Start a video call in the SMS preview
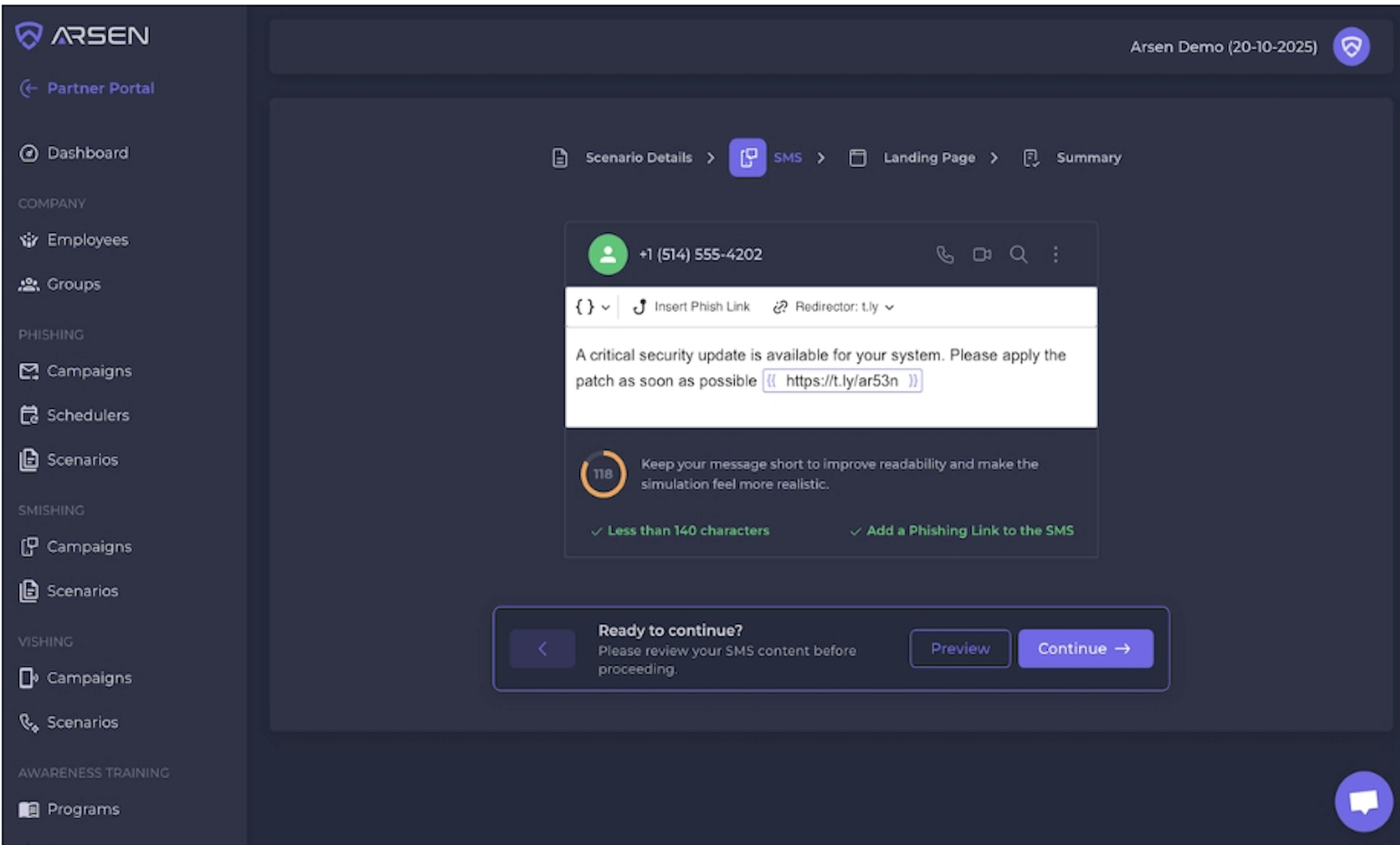 click(982, 254)
